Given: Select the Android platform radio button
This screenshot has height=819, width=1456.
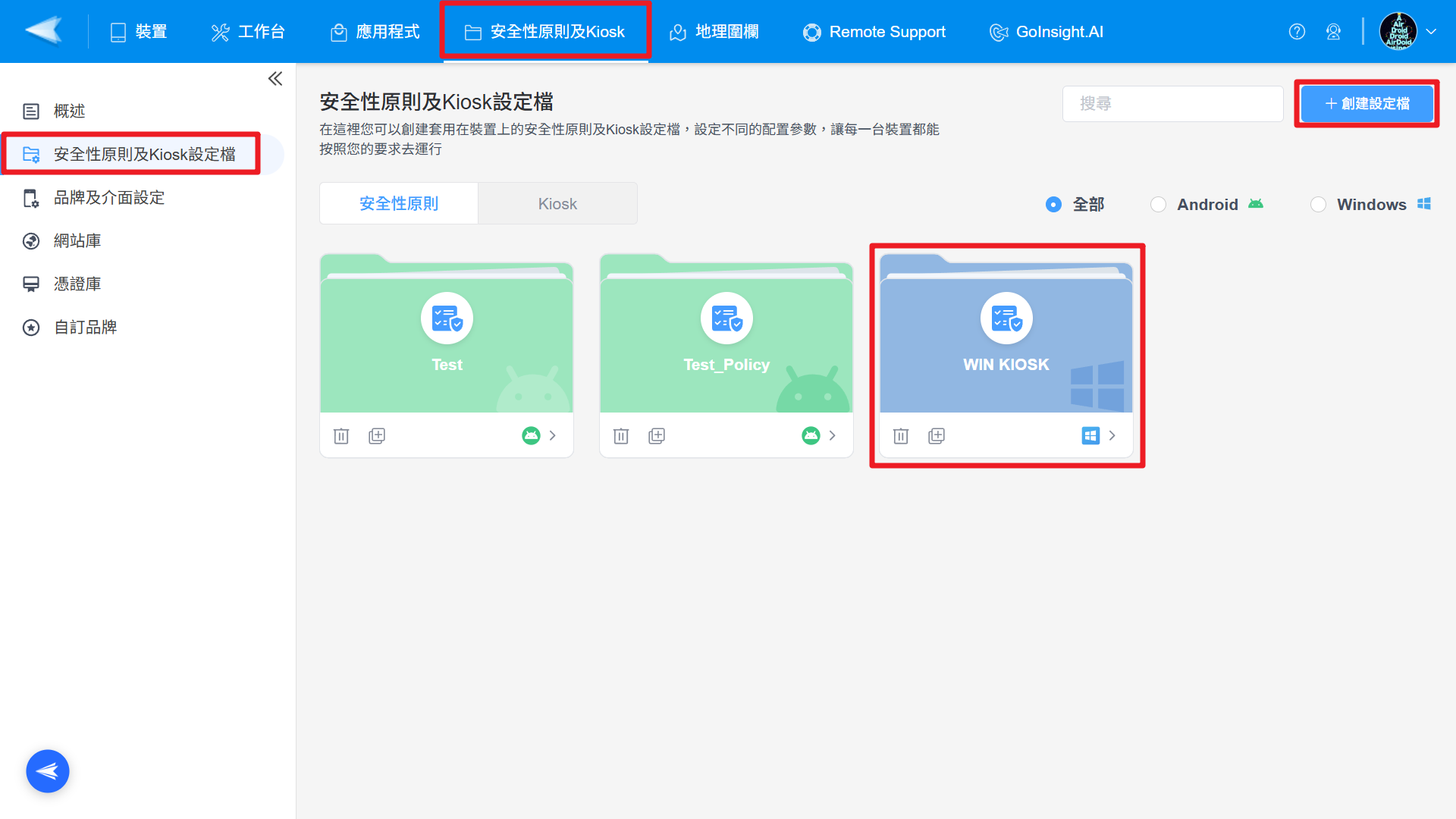Looking at the screenshot, I should pyautogui.click(x=1158, y=205).
